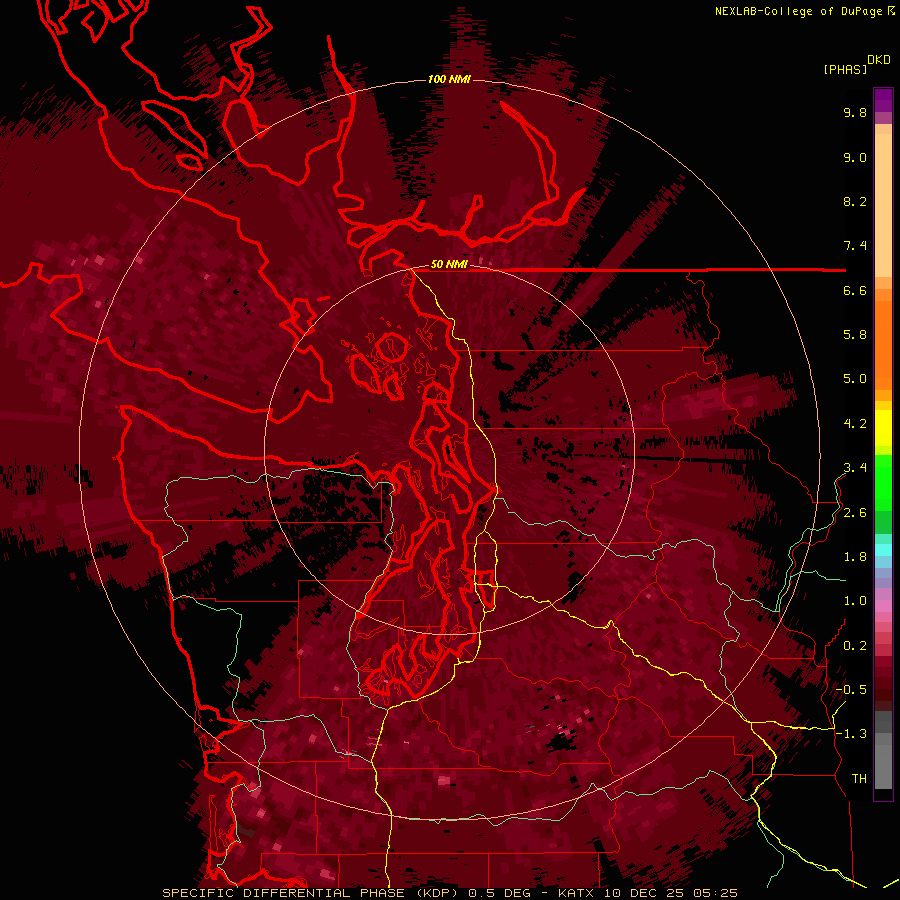Pick the cyan band on the color scale
This screenshot has height=900, width=900.
pos(883,550)
